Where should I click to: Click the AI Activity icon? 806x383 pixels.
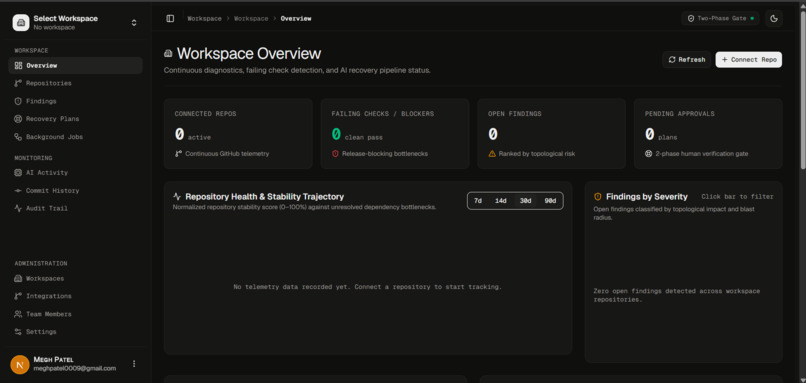tap(19, 173)
